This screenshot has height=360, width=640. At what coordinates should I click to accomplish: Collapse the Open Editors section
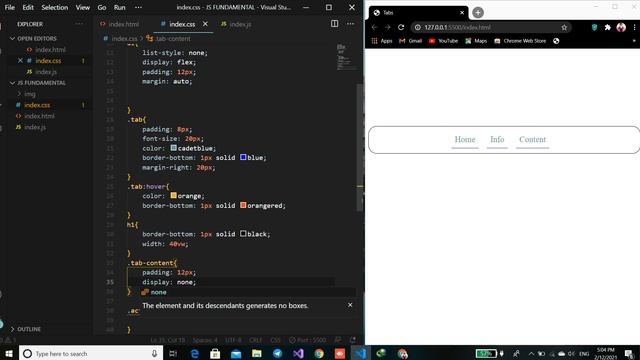pyautogui.click(x=37, y=38)
